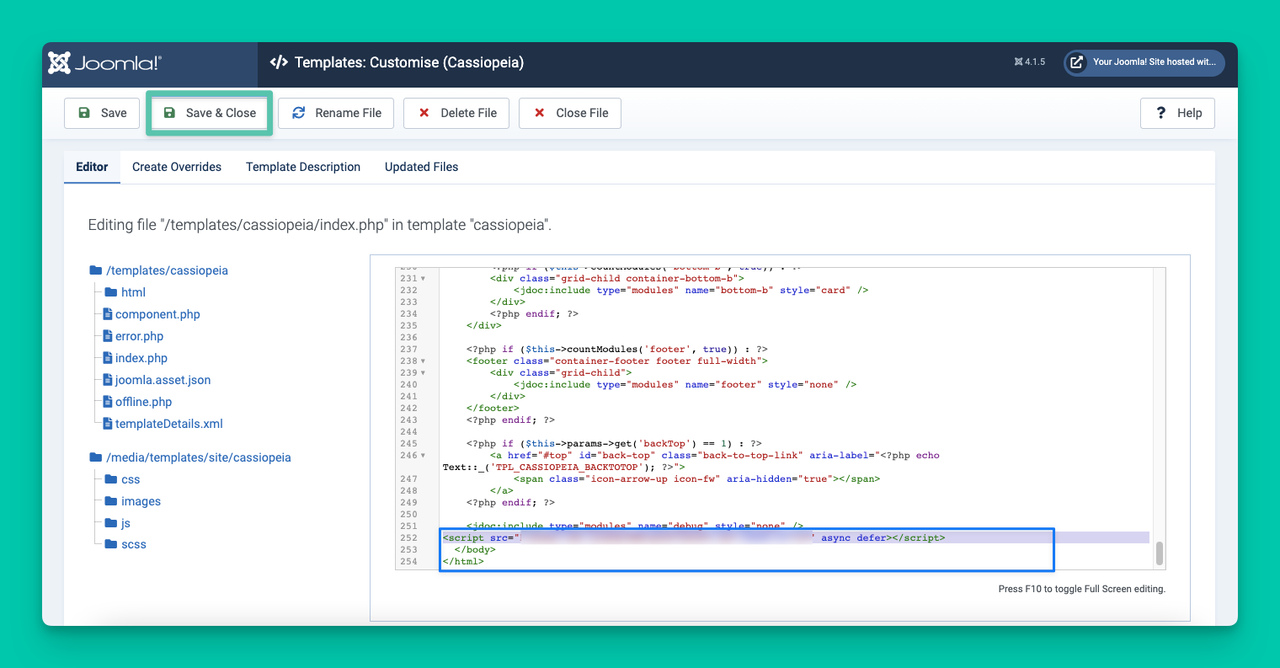
Task: Click 'Your Joomla! Site hosted wit...' button
Action: [x=1144, y=62]
